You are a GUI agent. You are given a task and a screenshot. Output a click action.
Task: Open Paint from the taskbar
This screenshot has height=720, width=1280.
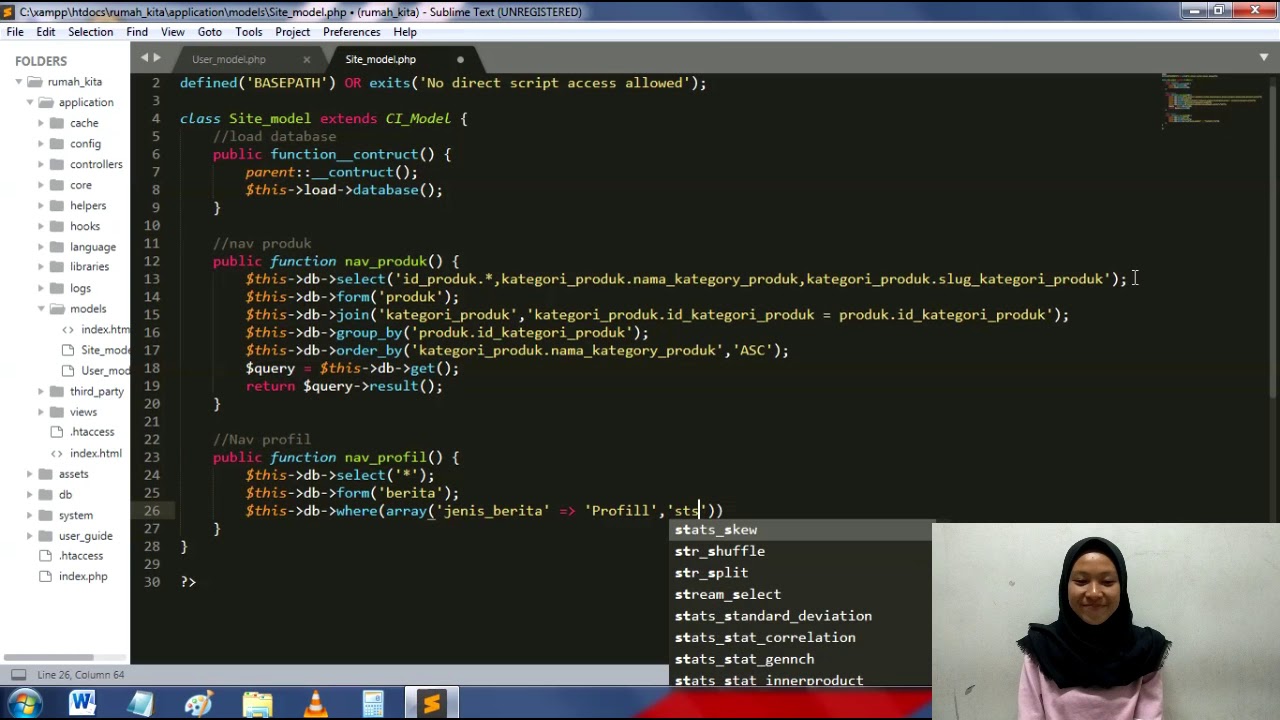click(x=199, y=704)
